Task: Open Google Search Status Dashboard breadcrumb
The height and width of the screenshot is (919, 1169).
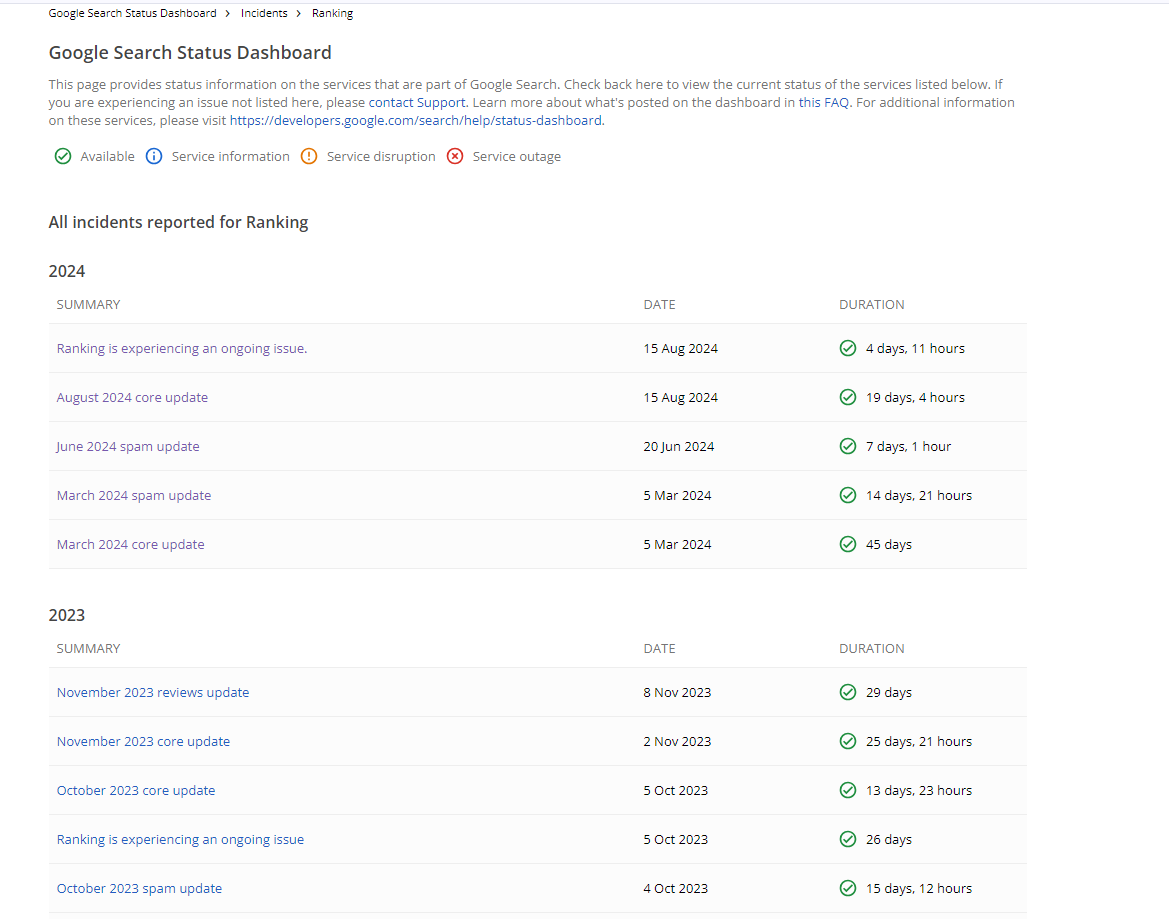Action: coord(133,13)
